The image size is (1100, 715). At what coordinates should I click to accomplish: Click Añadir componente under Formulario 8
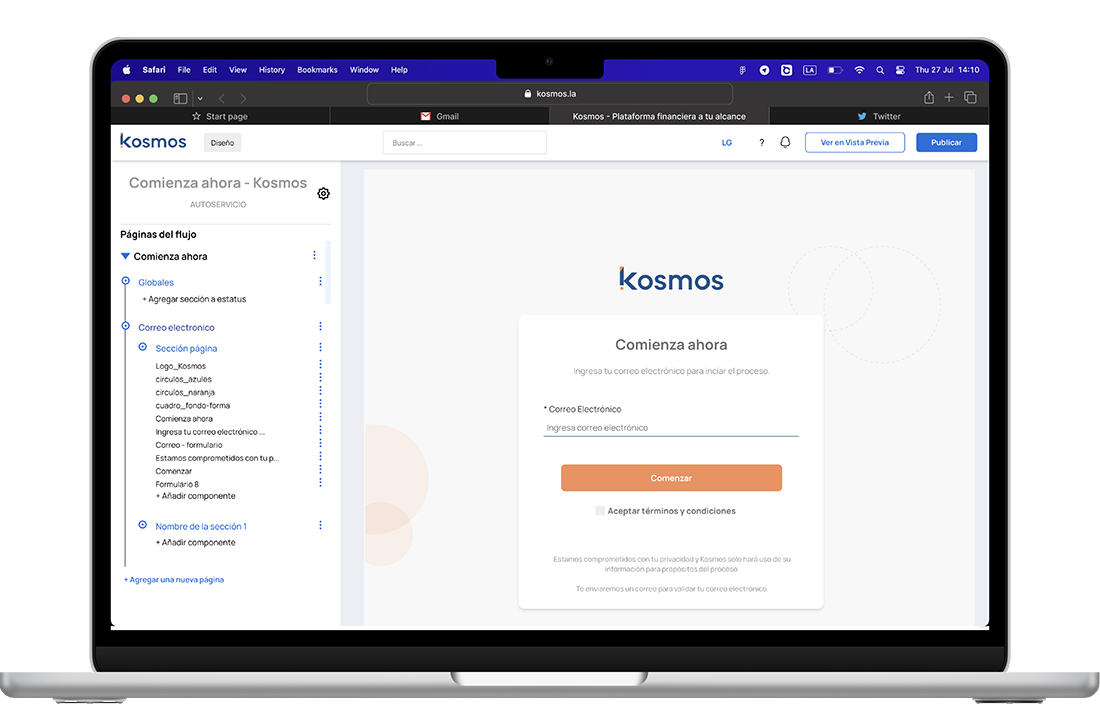[x=196, y=496]
